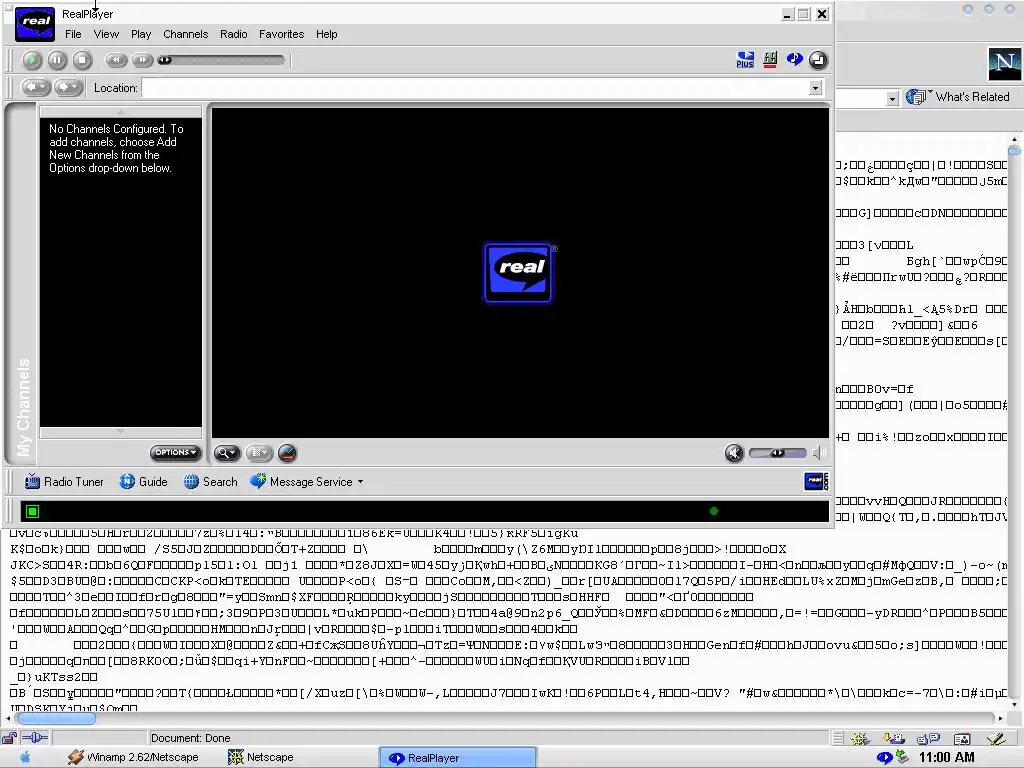Click the green system tray icon by the clock

coord(902,757)
